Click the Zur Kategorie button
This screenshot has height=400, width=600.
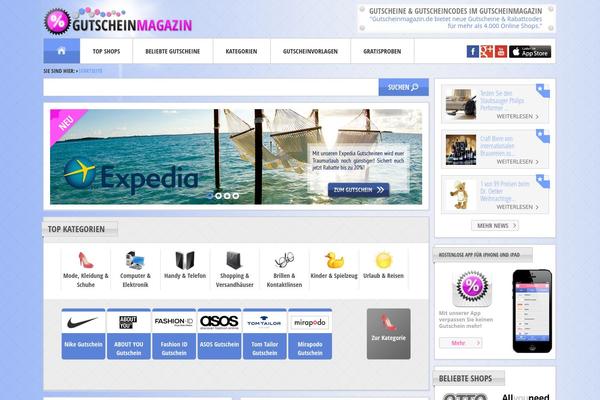point(388,334)
